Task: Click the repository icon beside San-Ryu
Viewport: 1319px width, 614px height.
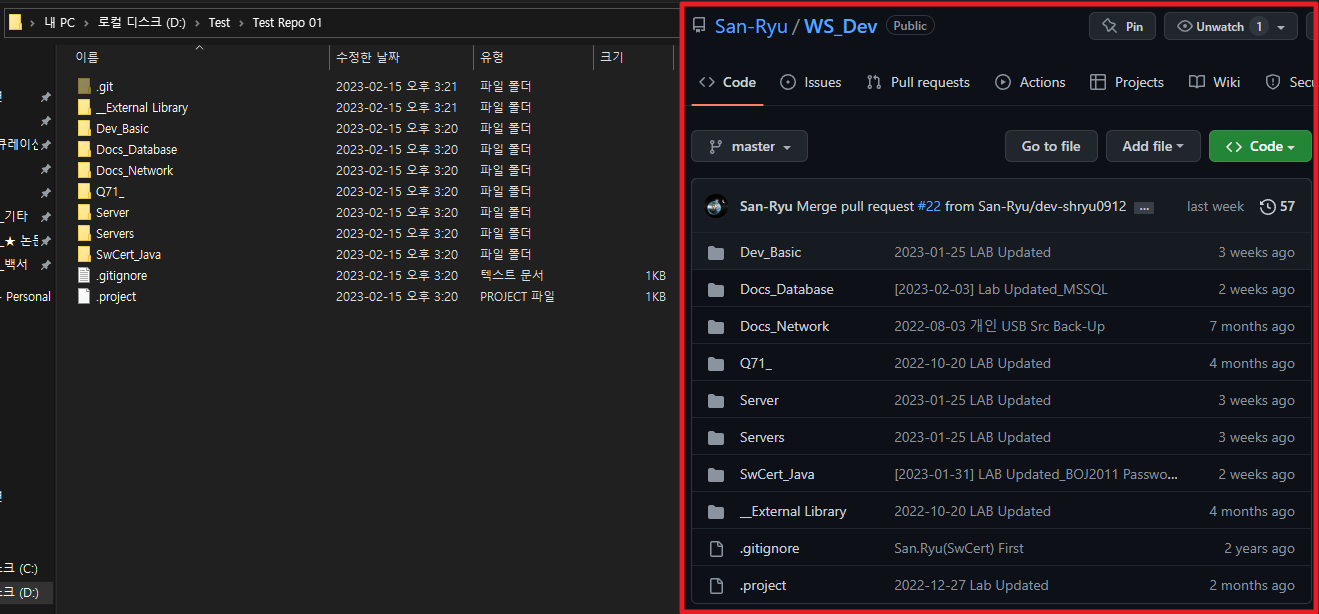Action: (699, 26)
